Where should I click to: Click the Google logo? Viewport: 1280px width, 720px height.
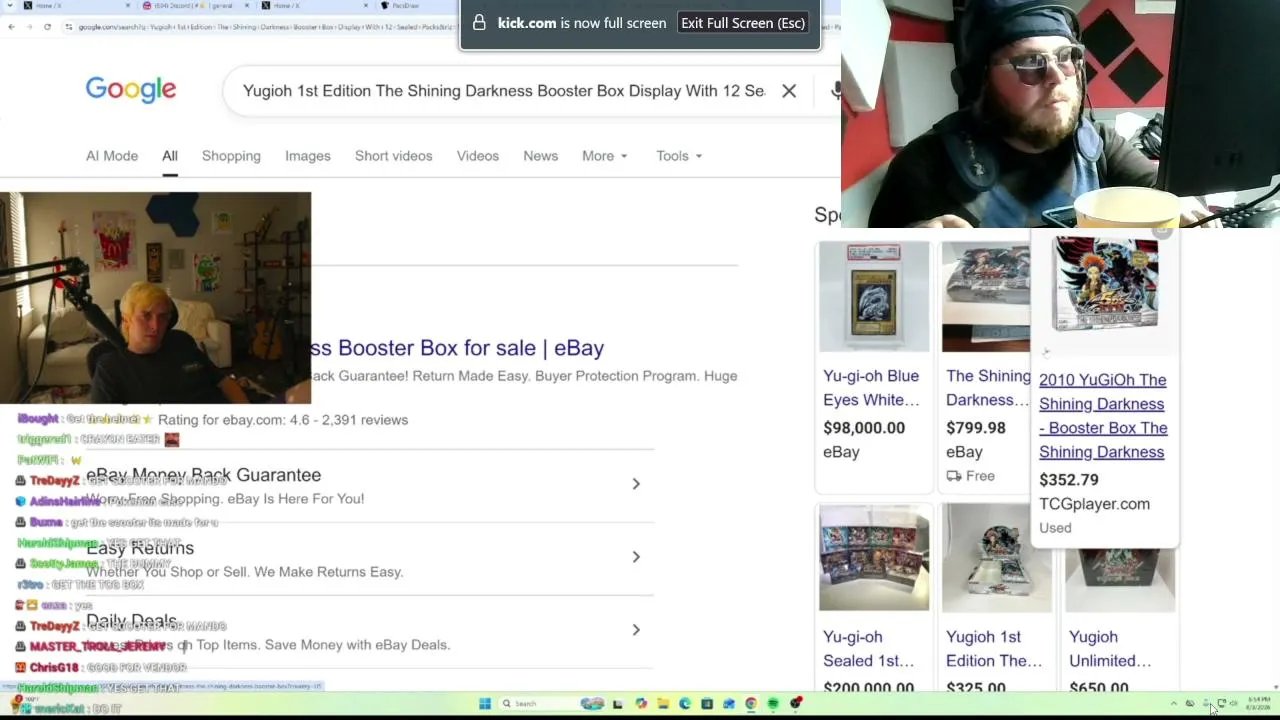(x=131, y=90)
